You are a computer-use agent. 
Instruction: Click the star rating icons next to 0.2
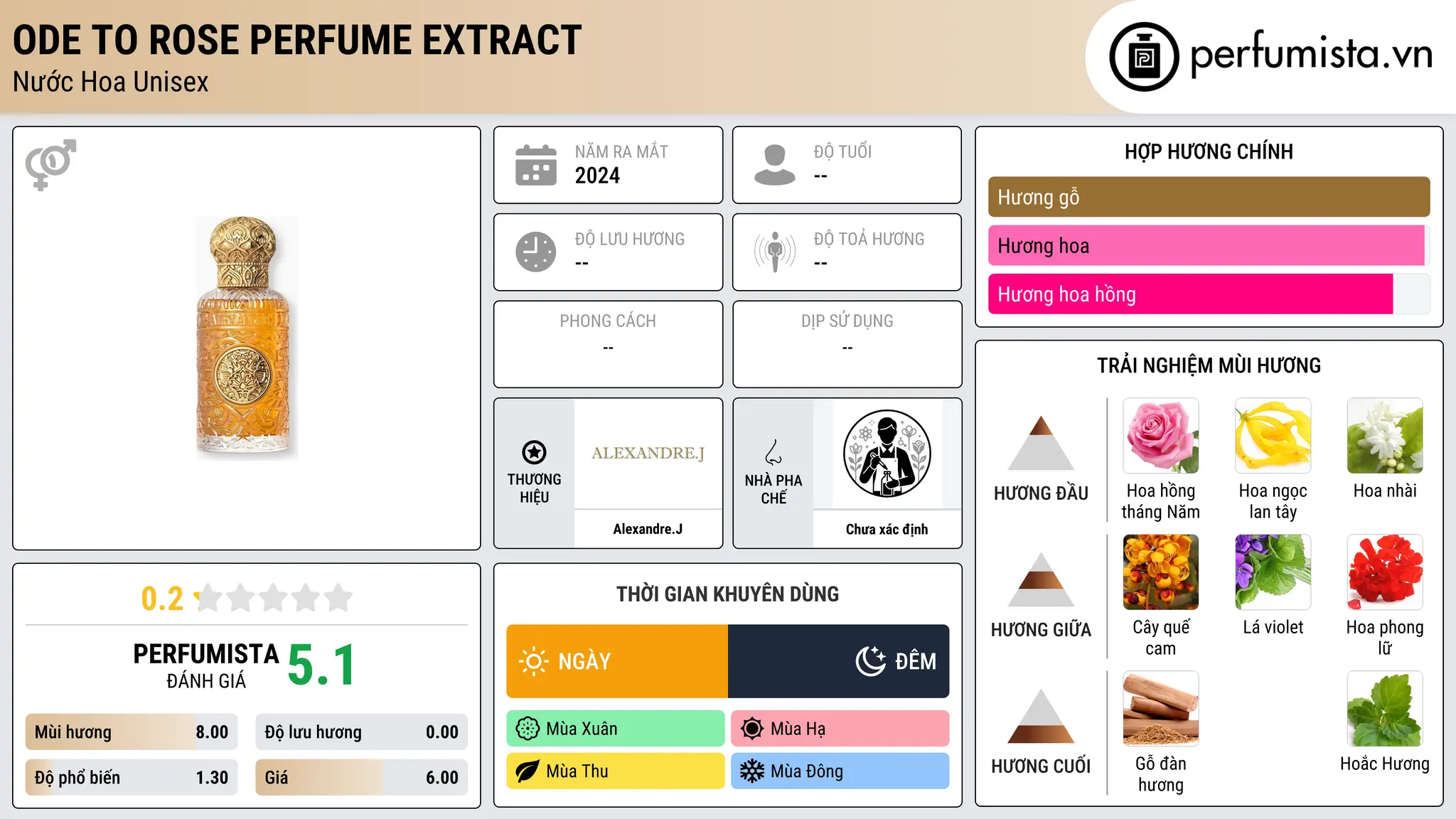coord(274,598)
